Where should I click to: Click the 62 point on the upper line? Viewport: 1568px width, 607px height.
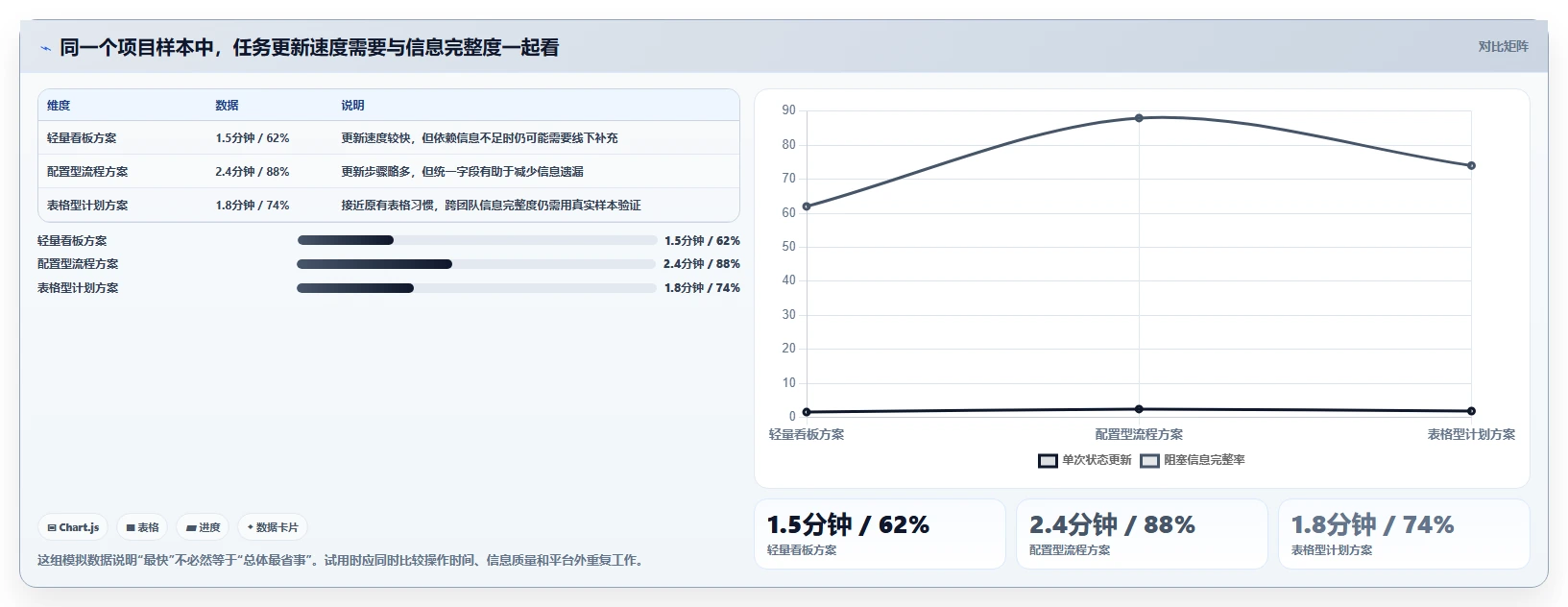pyautogui.click(x=807, y=206)
